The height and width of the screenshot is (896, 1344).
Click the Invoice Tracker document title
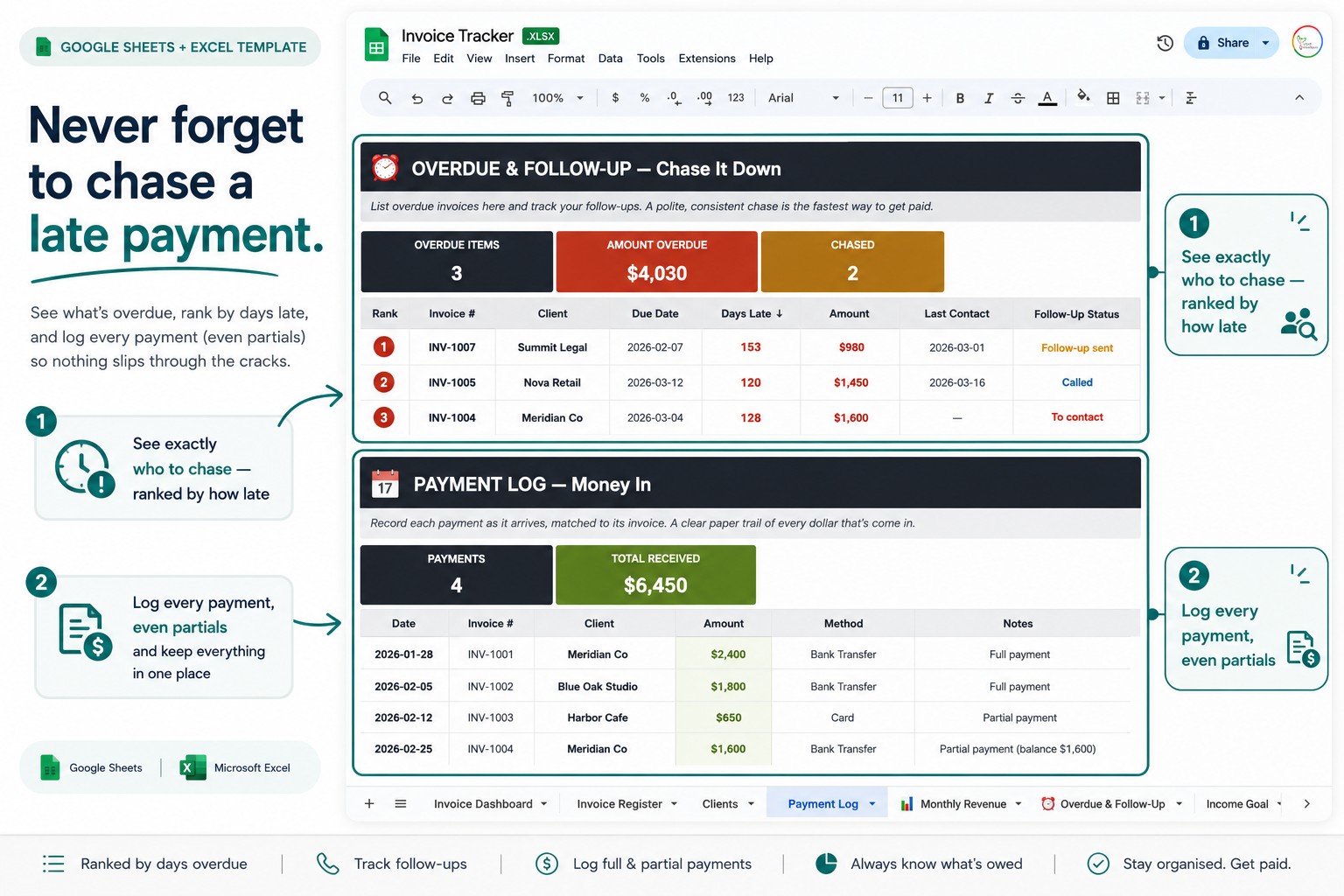click(x=458, y=36)
